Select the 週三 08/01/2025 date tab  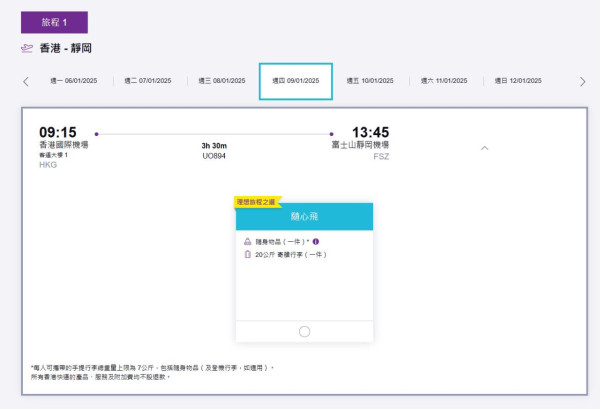coord(222,81)
